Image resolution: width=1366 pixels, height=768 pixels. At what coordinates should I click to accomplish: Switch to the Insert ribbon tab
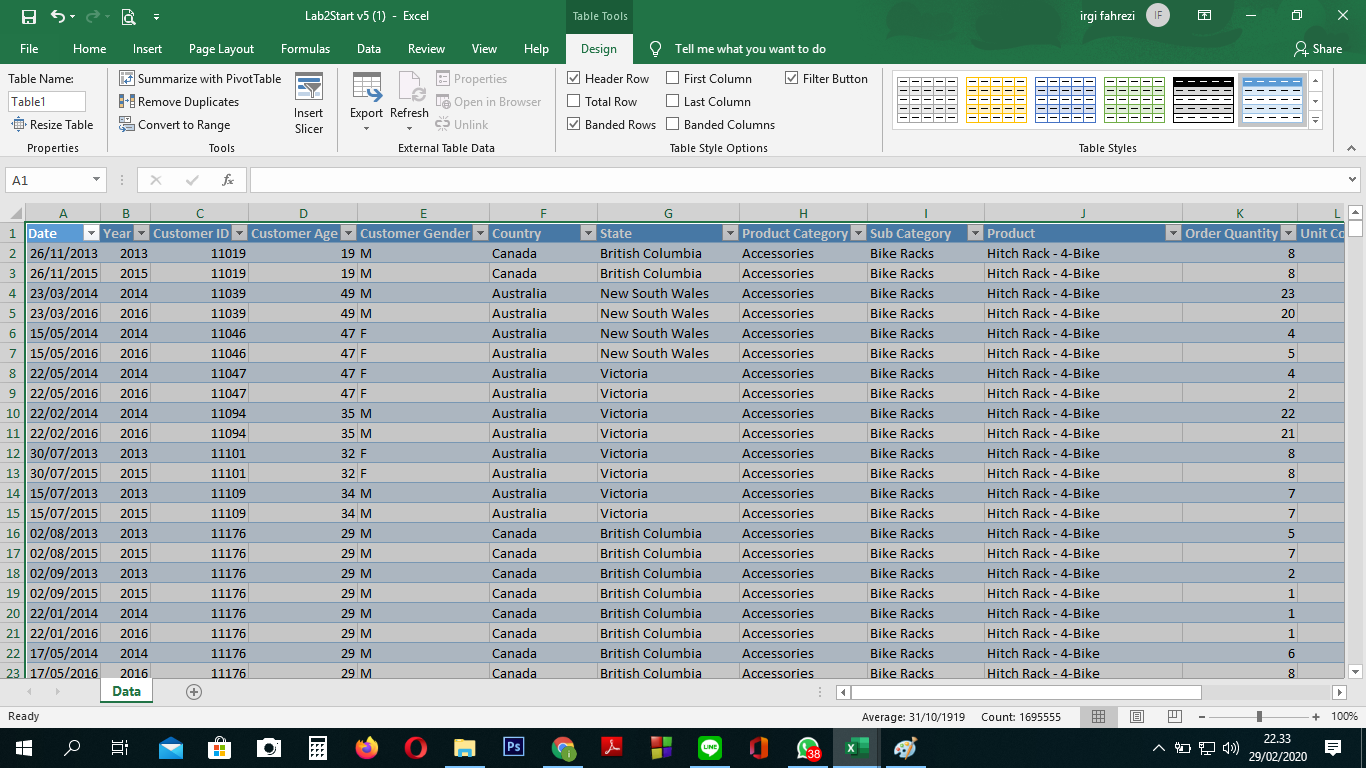(x=147, y=49)
